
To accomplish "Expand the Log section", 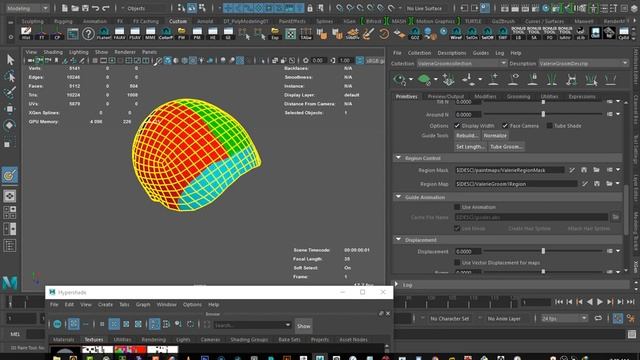I will 396,284.
